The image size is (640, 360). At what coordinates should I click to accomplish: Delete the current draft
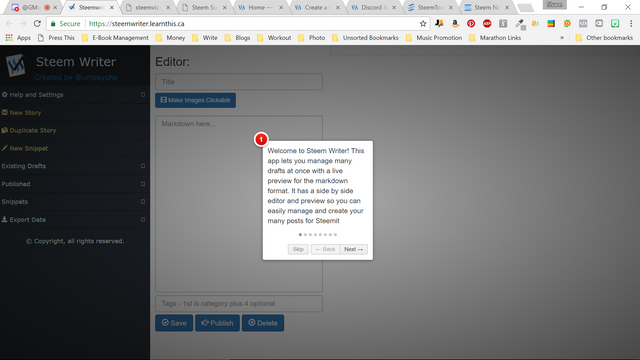pyautogui.click(x=263, y=323)
